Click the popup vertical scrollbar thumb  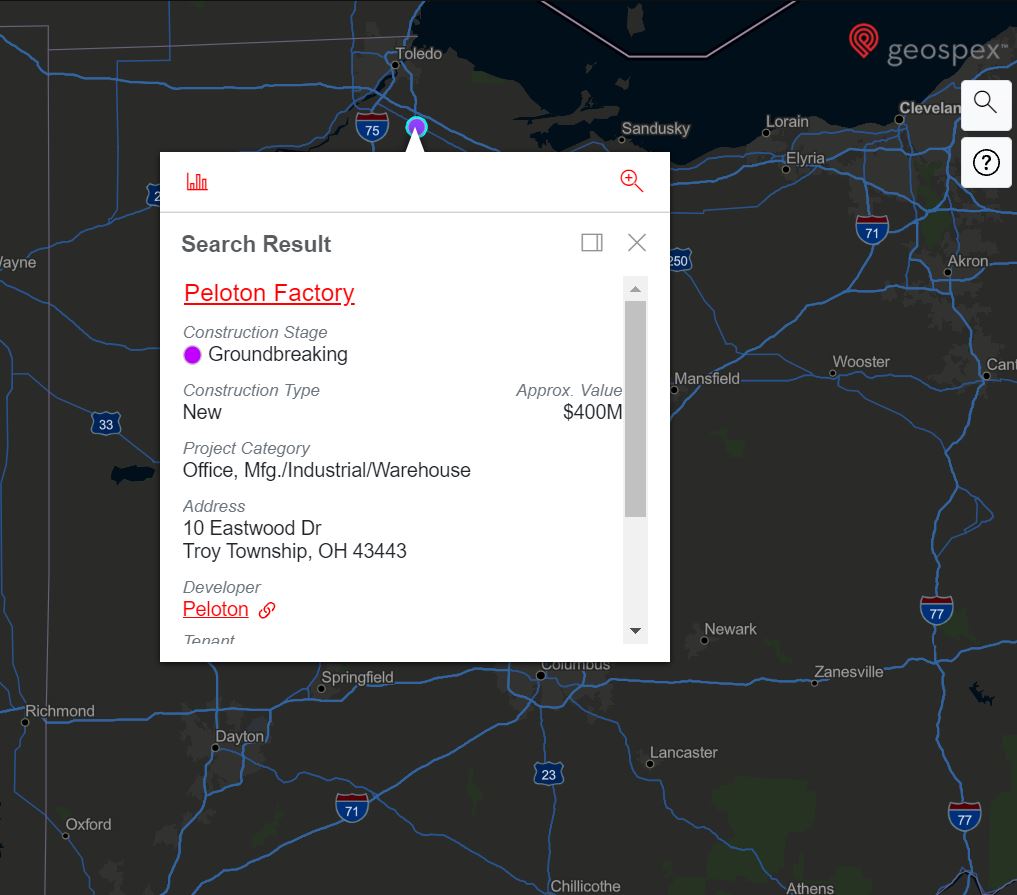(635, 409)
